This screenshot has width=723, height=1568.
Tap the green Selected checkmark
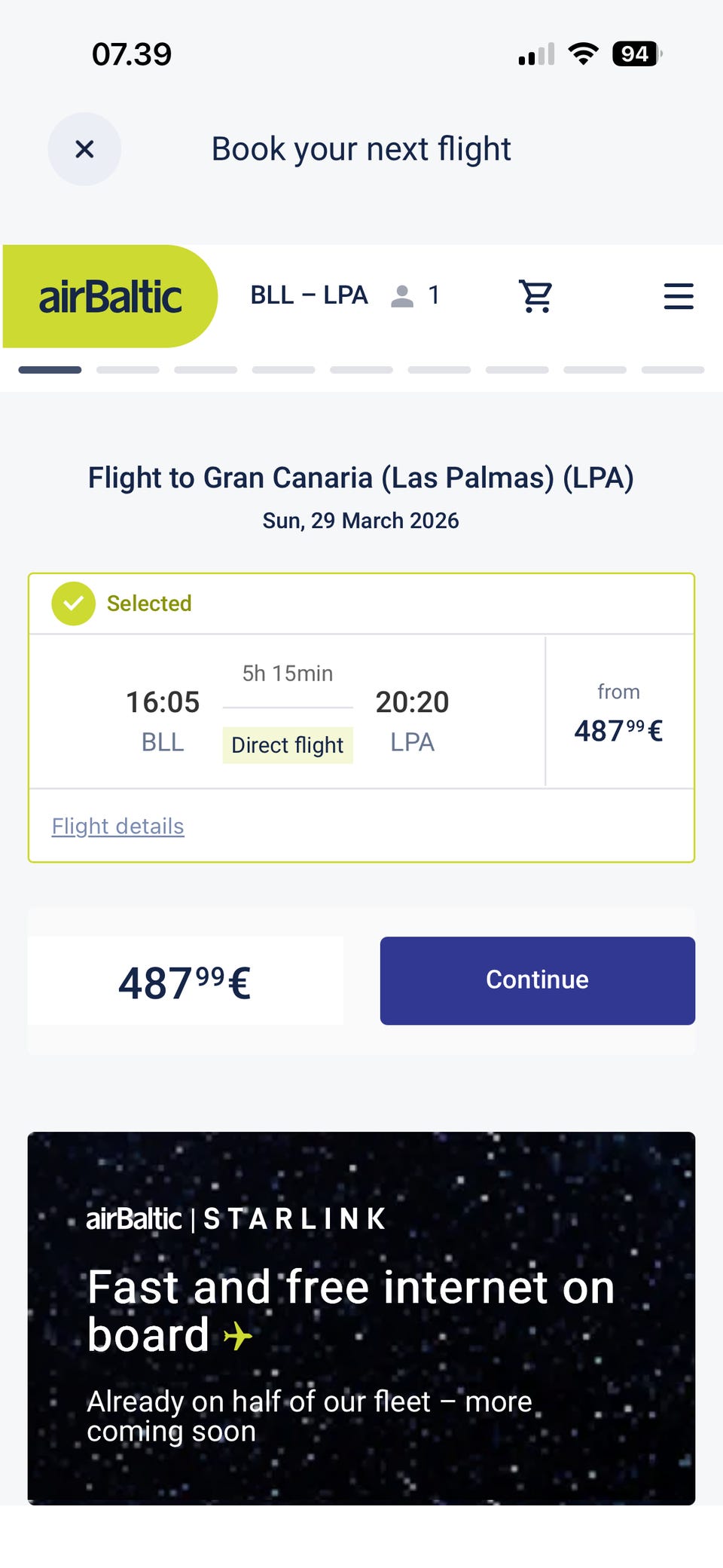pos(73,604)
